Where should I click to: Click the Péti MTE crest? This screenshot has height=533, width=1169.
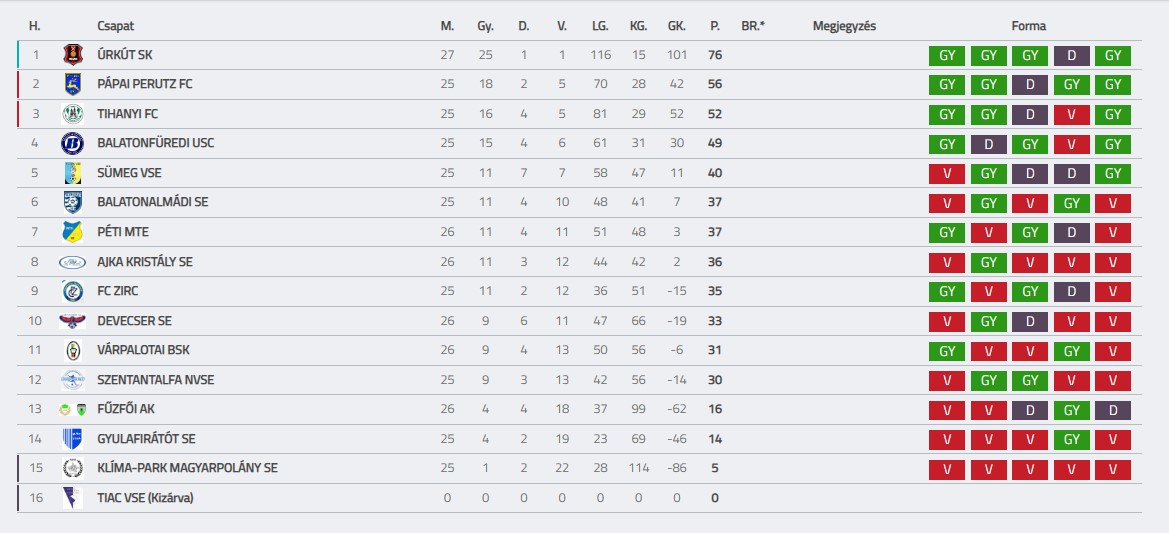pos(72,232)
